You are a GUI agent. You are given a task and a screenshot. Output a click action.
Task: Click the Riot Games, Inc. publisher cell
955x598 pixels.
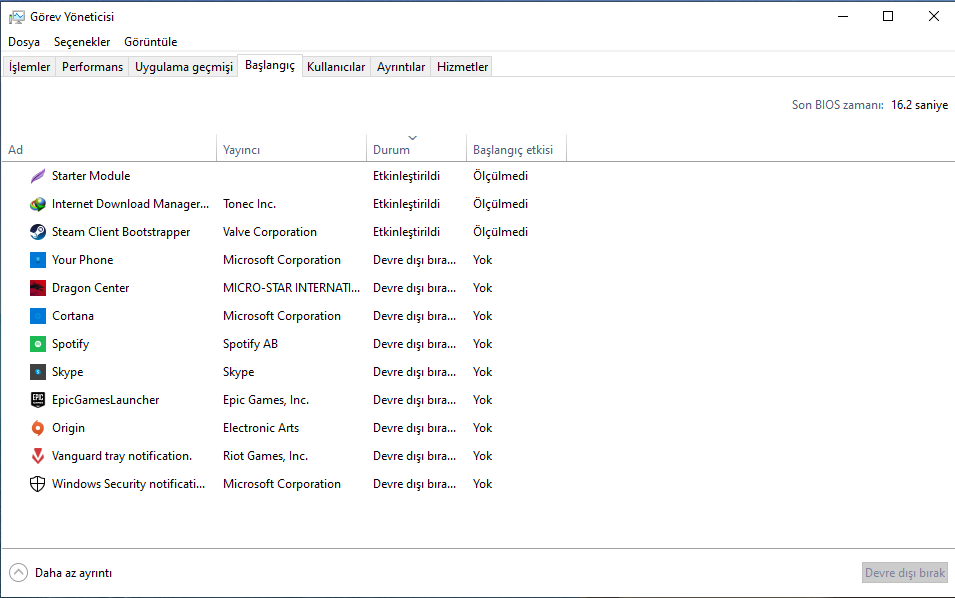[265, 456]
